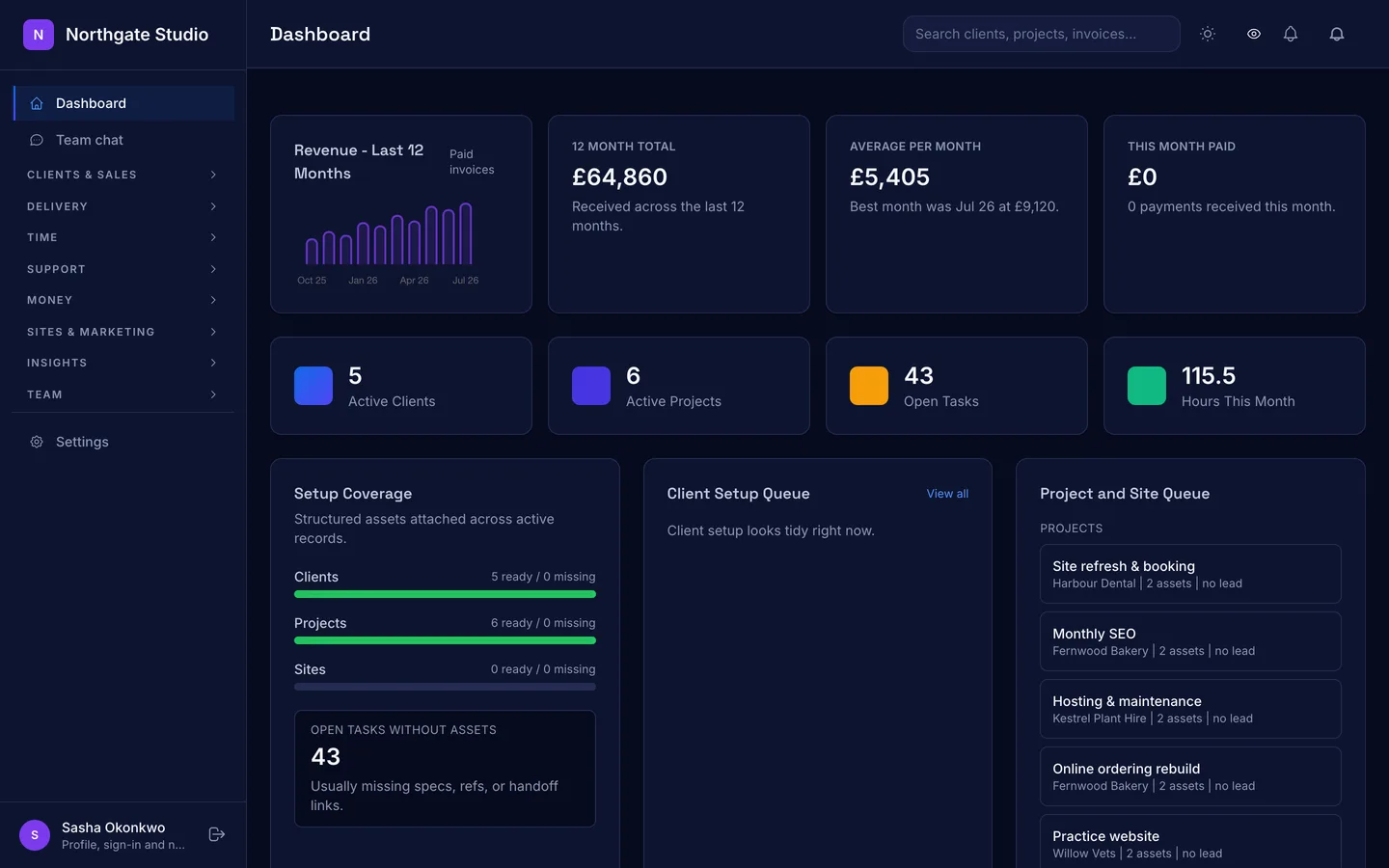The height and width of the screenshot is (868, 1389).
Task: Open the Dashboard sidebar item
Action: pyautogui.click(x=123, y=103)
